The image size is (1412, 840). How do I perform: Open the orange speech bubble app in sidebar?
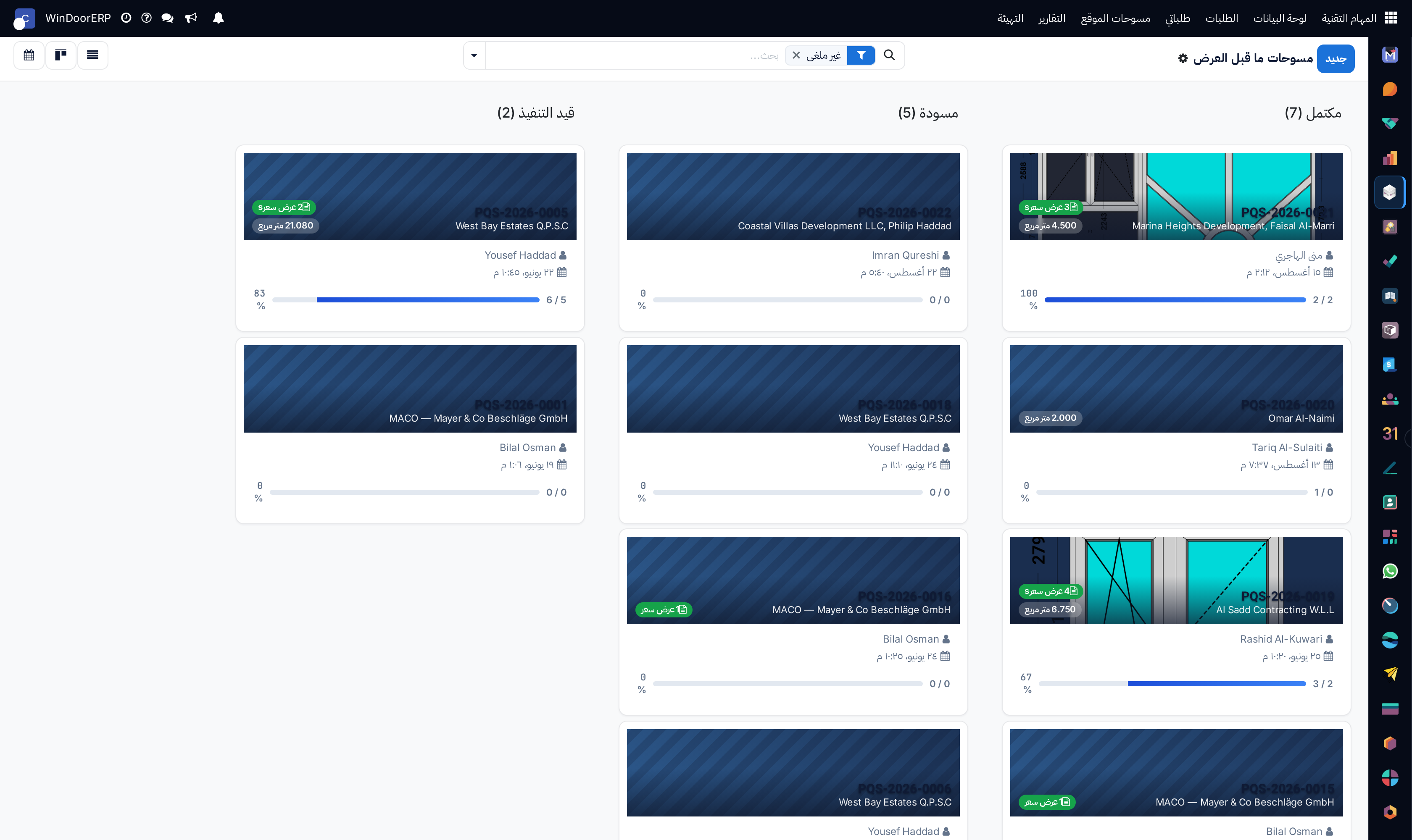[x=1390, y=89]
